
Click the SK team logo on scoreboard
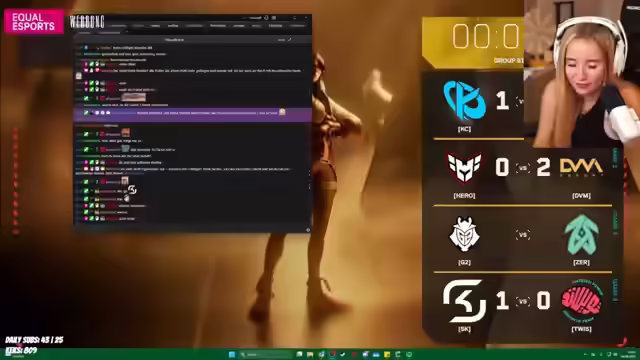coord(464,301)
